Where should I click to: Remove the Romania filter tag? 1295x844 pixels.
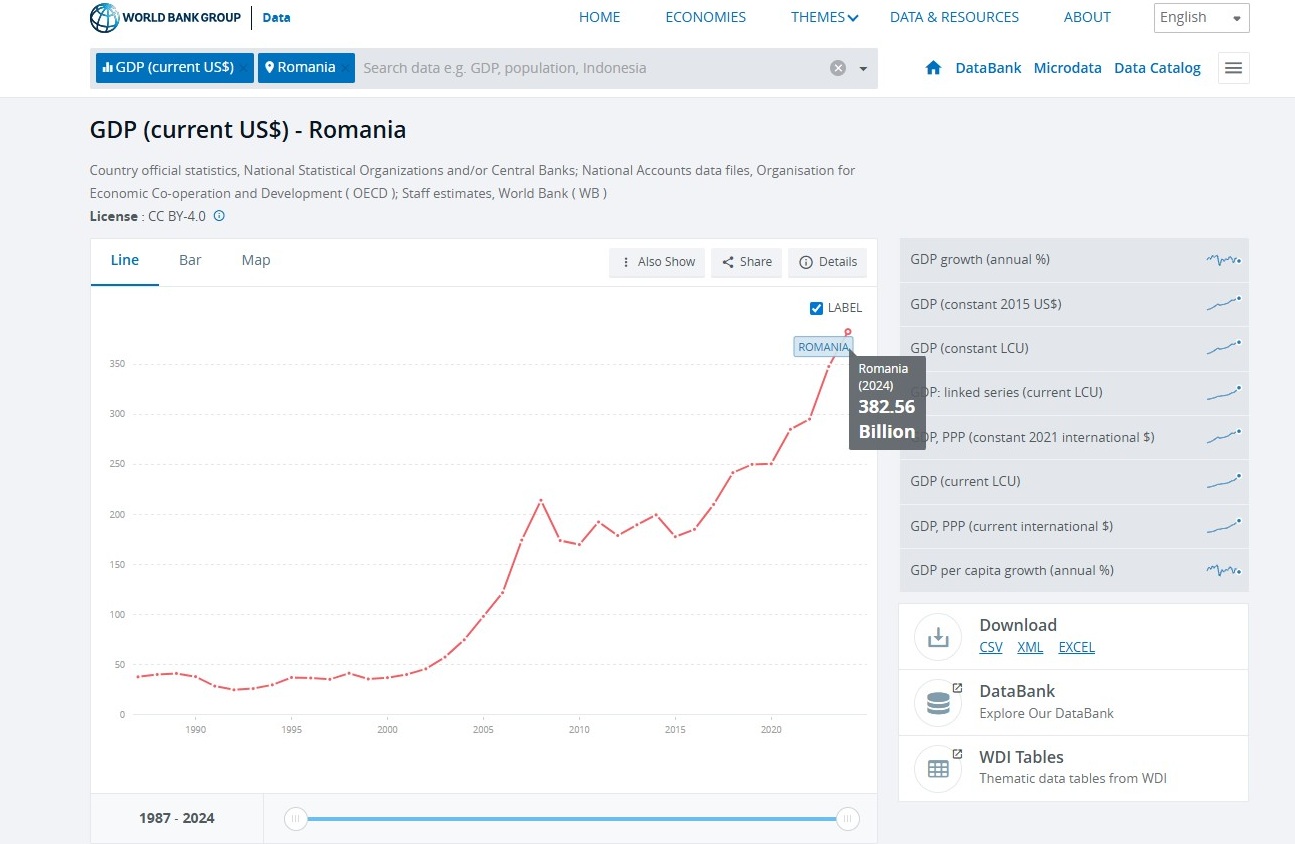(x=345, y=68)
